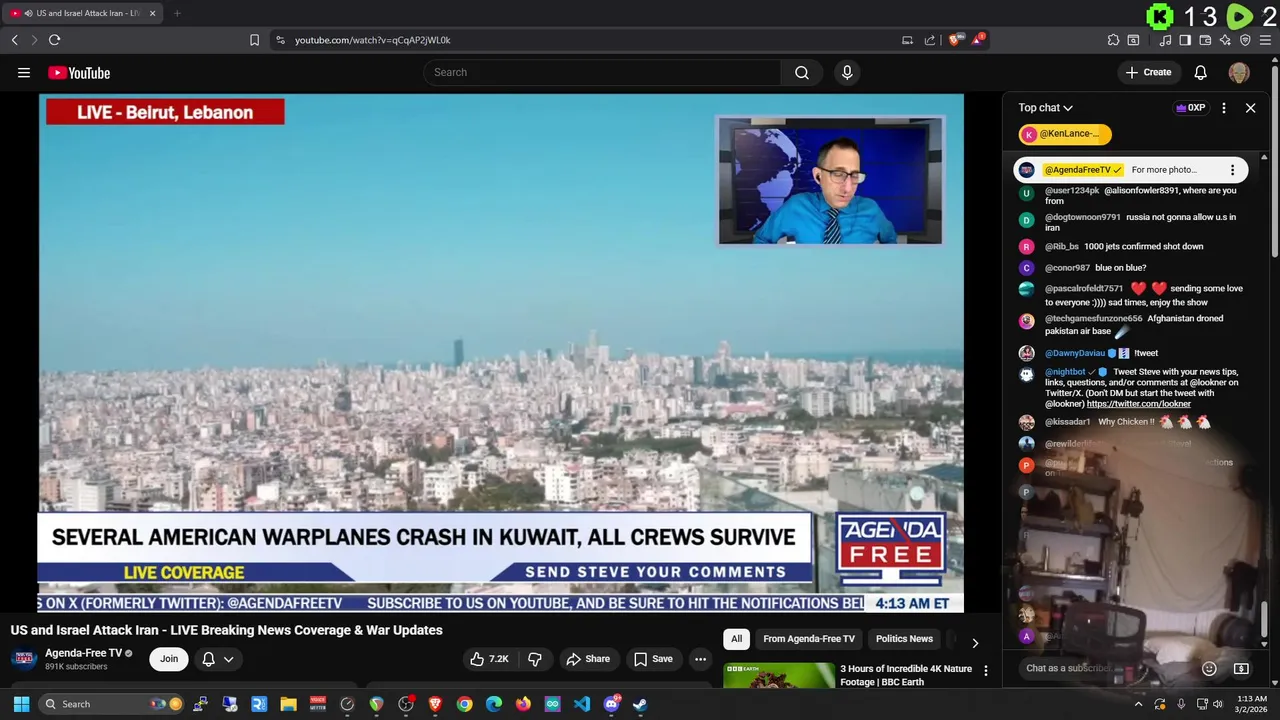The image size is (1280, 720).
Task: Toggle the browser sidebar panel
Action: [x=1185, y=40]
